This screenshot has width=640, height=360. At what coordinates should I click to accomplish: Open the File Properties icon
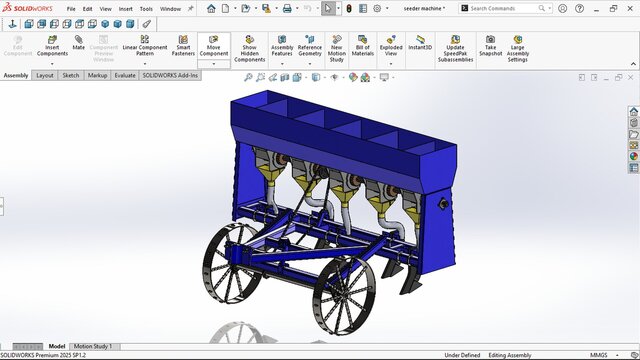pos(363,8)
